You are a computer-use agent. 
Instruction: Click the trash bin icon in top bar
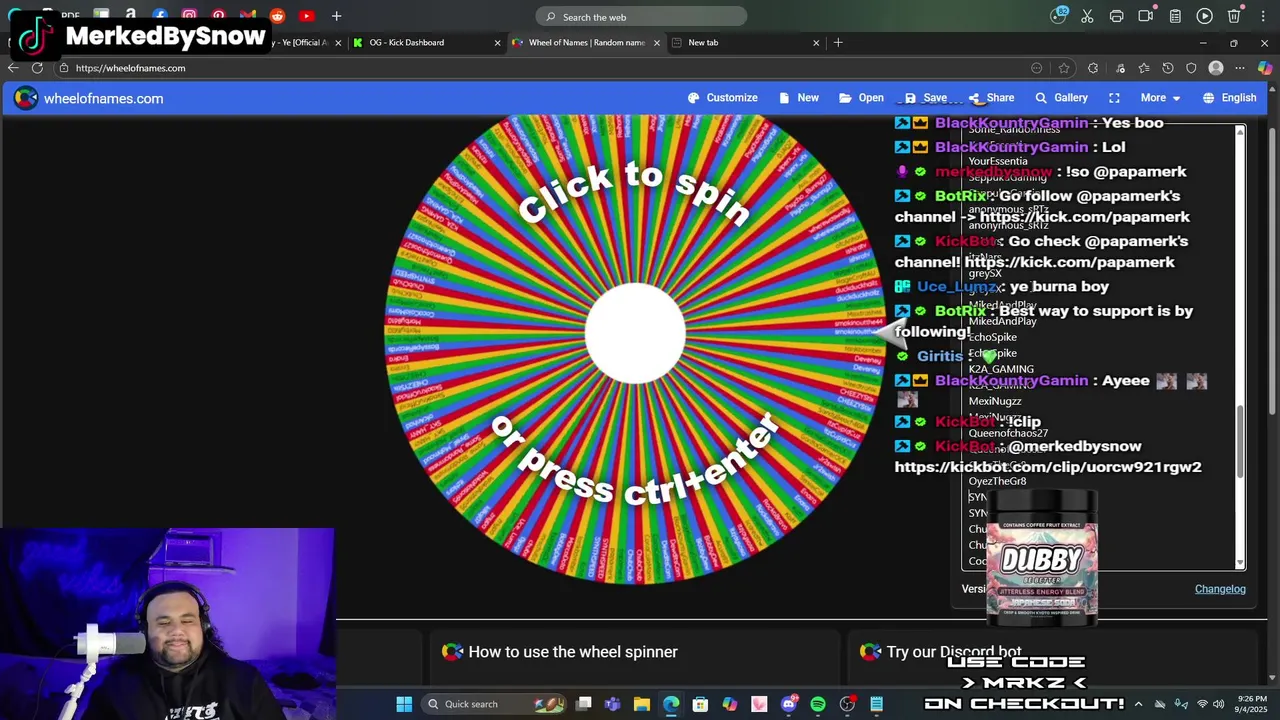click(1234, 16)
